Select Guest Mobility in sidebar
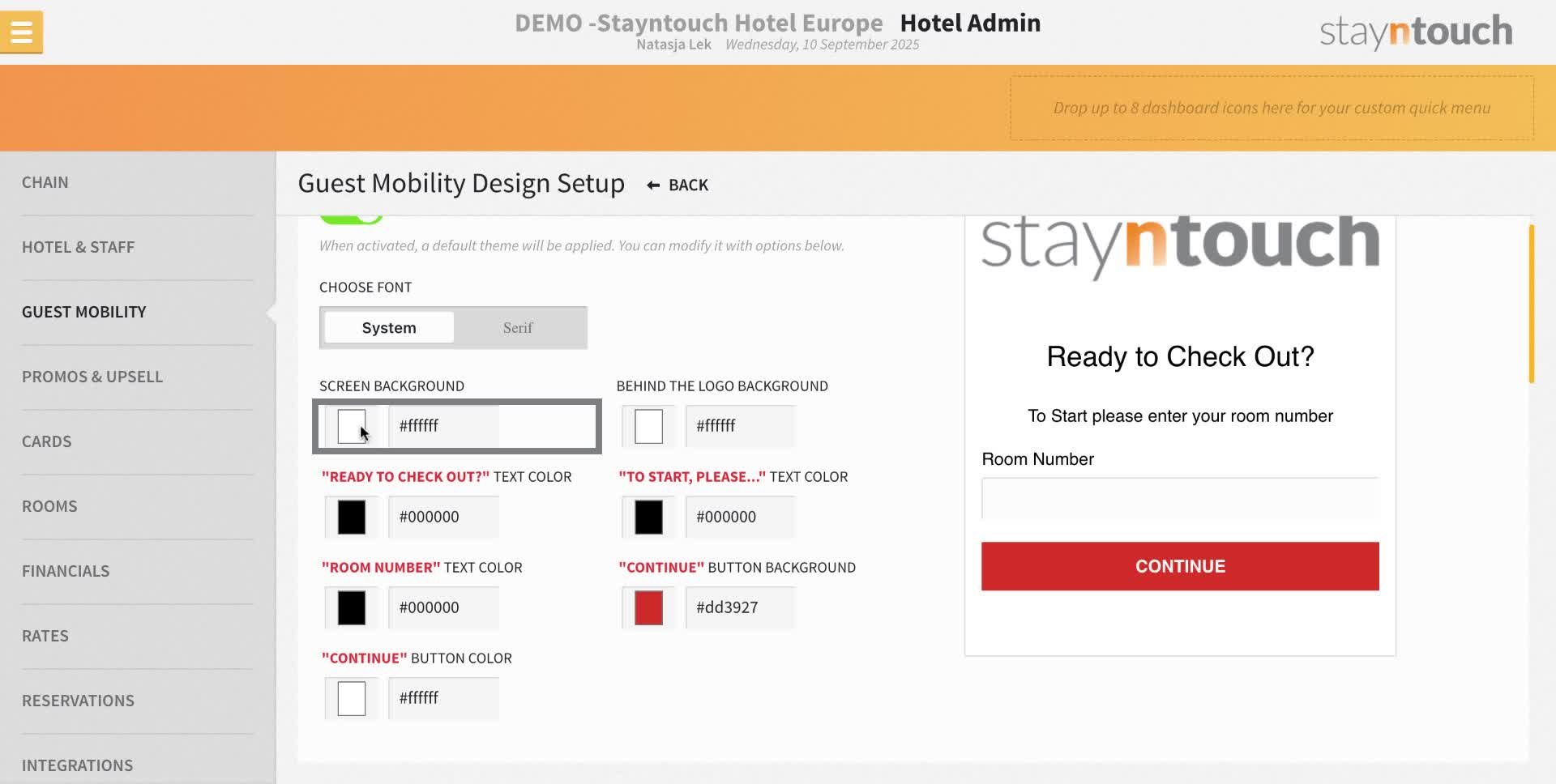The width and height of the screenshot is (1556, 784). [x=138, y=313]
